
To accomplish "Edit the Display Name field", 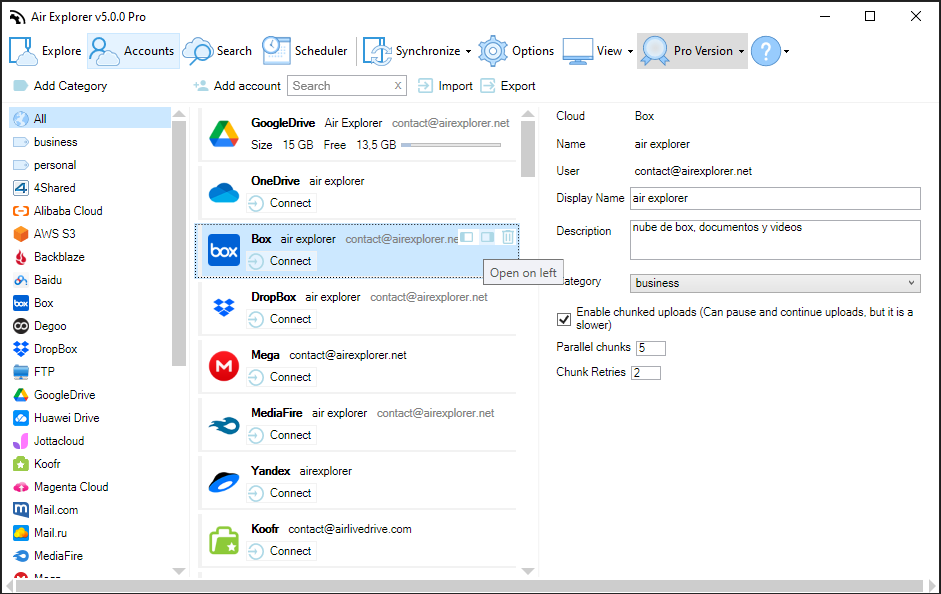I will (x=775, y=199).
